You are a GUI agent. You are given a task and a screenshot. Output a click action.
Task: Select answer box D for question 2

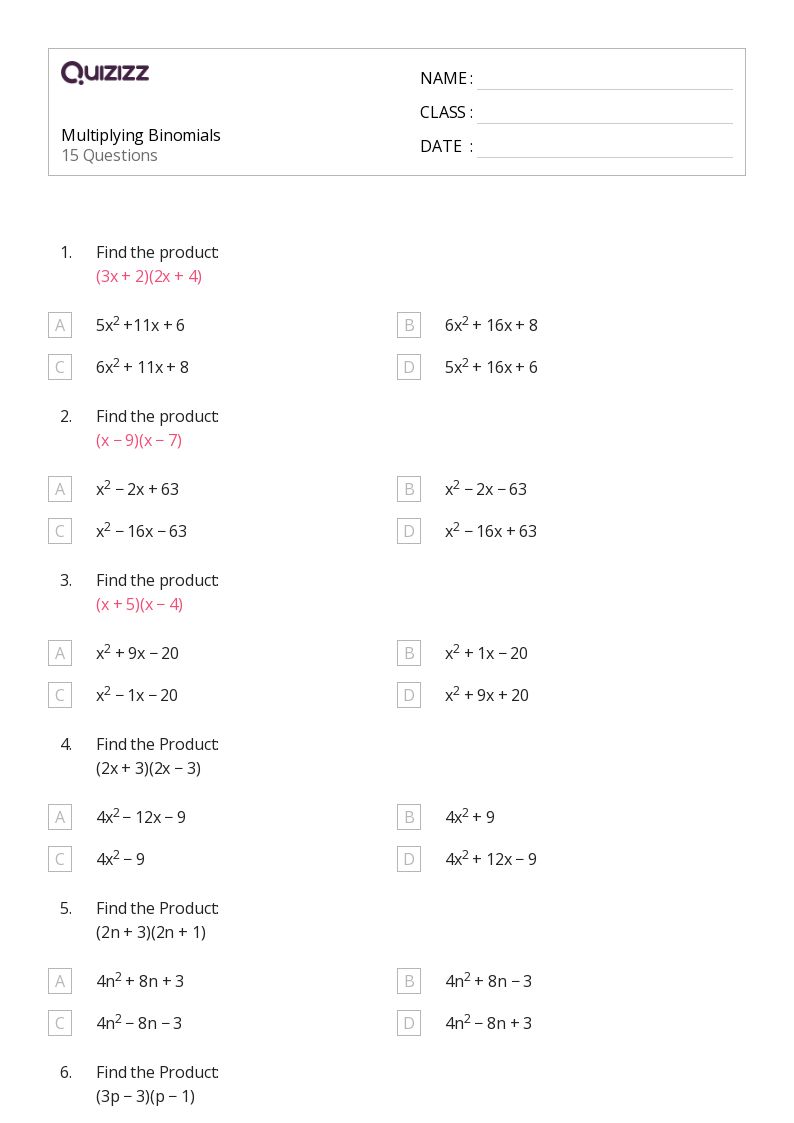(408, 531)
